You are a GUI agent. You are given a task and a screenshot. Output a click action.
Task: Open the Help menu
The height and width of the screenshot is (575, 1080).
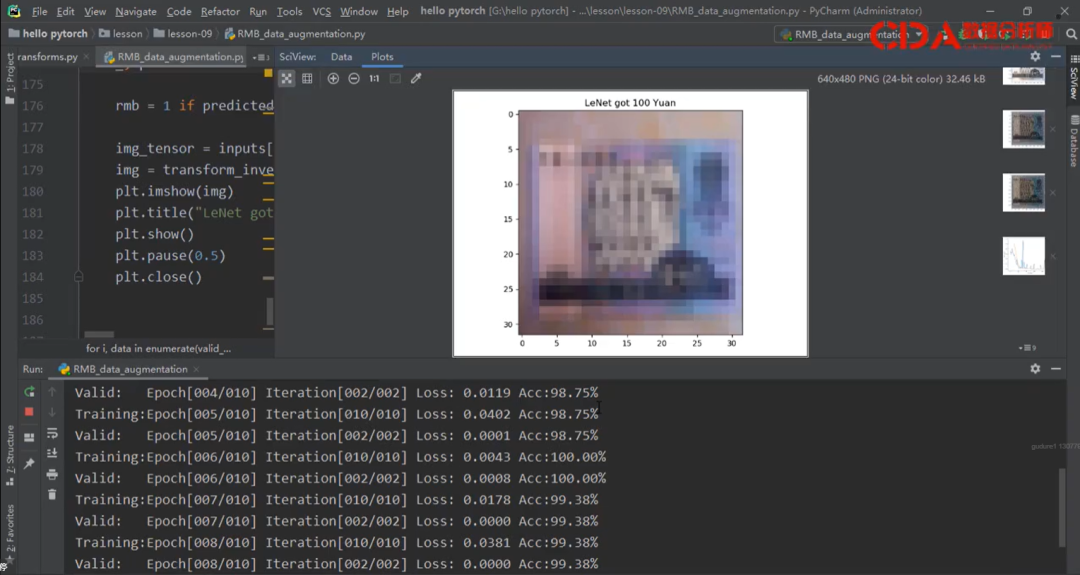tap(397, 12)
